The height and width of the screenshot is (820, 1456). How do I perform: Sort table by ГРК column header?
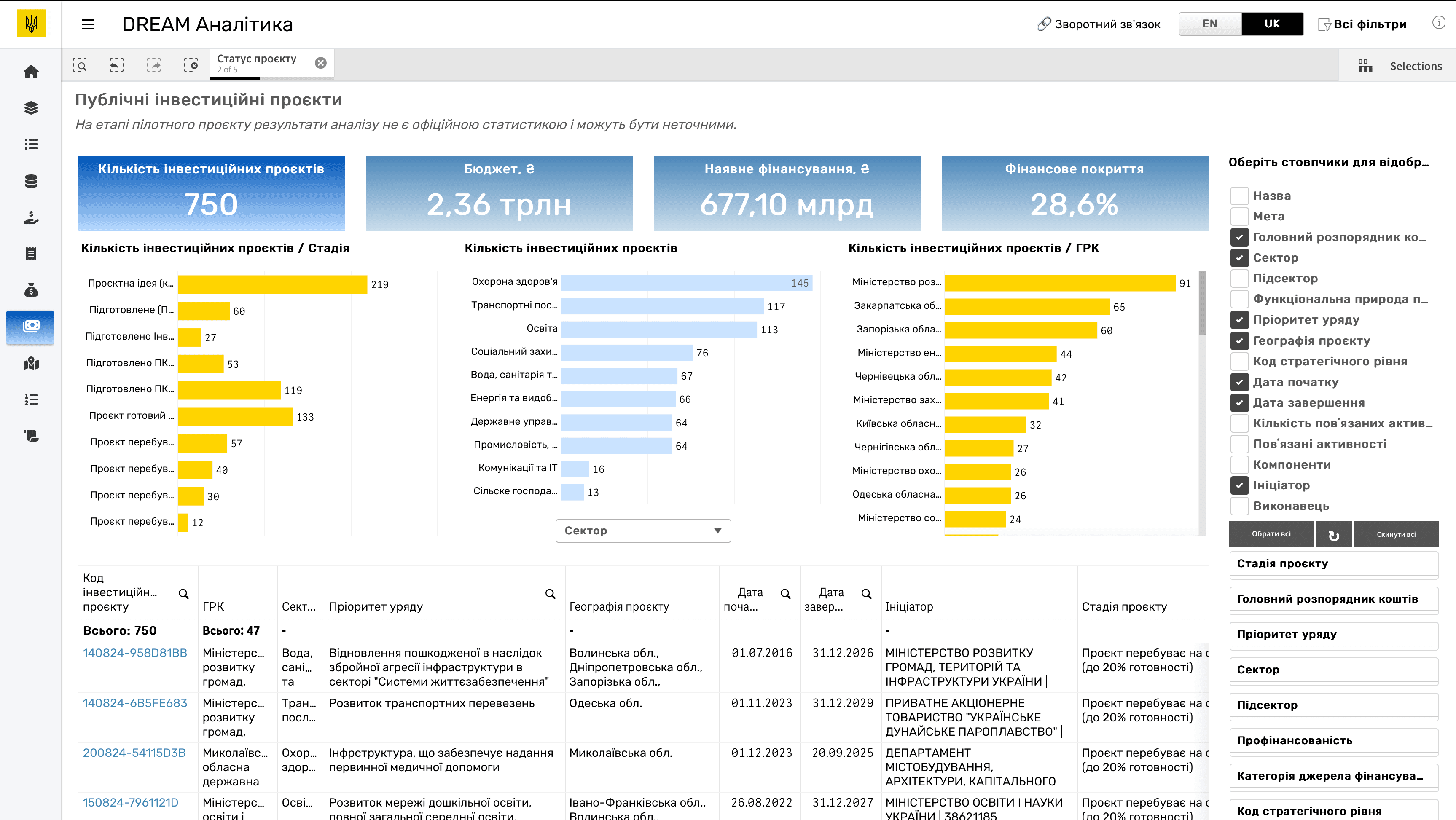(213, 606)
